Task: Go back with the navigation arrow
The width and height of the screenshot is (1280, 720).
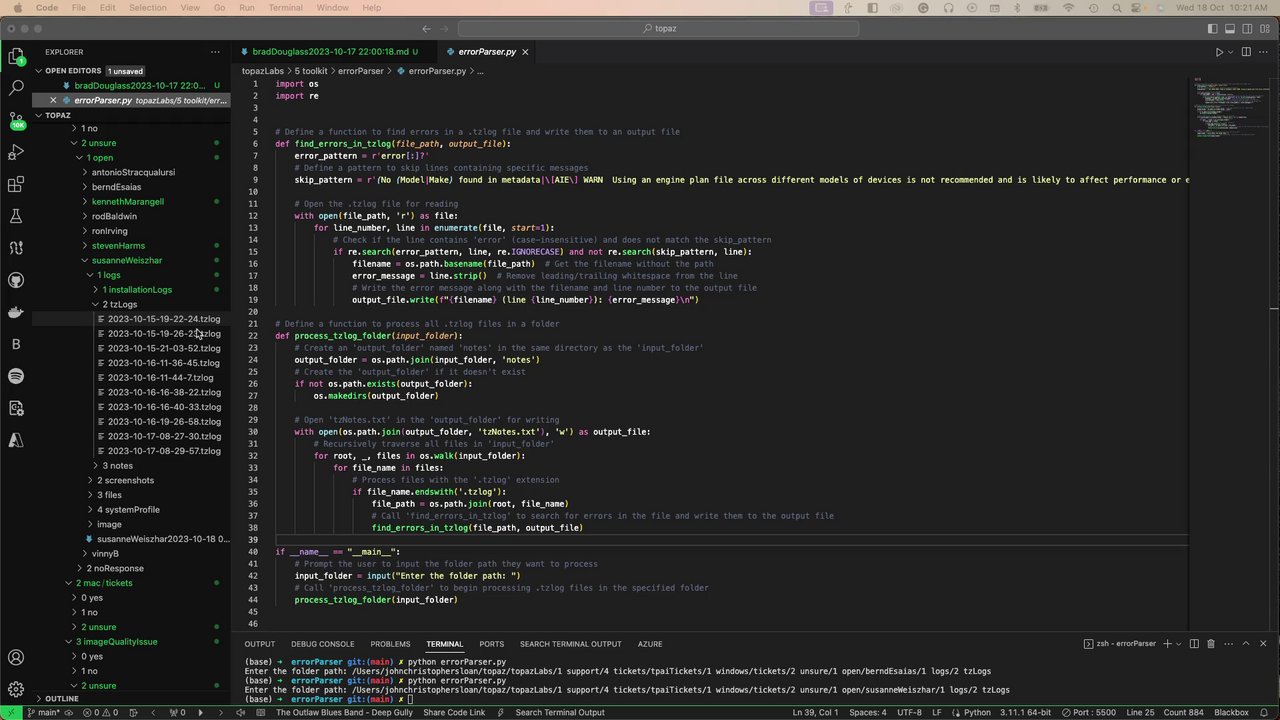Action: click(x=427, y=28)
